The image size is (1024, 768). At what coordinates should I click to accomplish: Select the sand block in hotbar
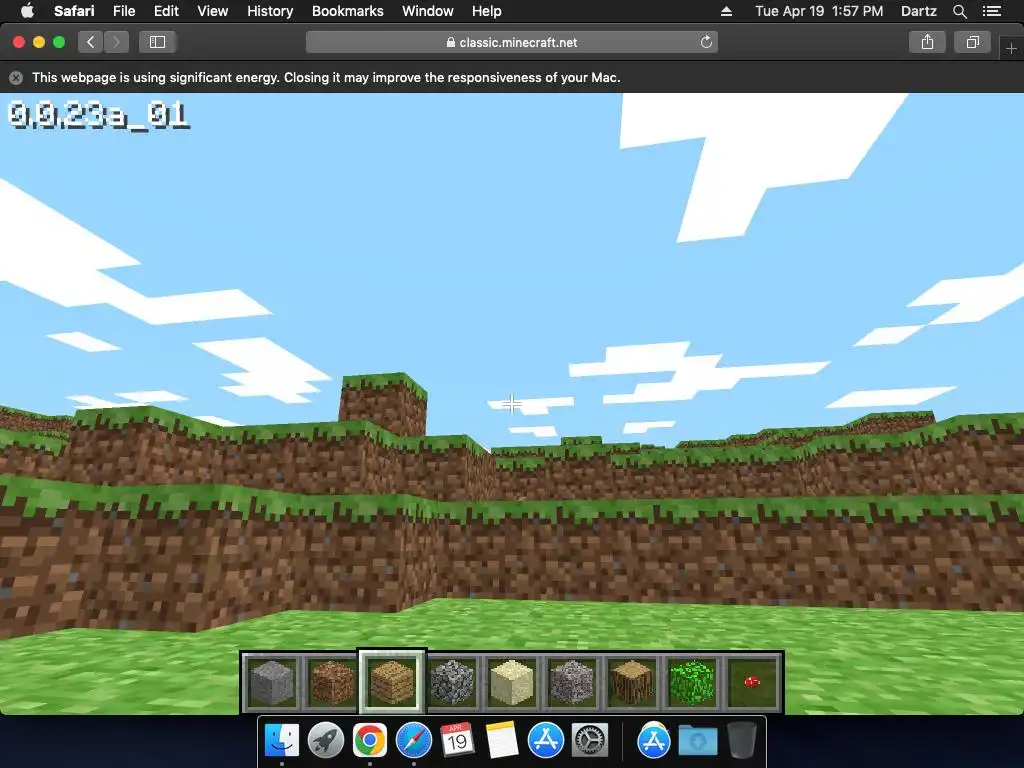(512, 682)
